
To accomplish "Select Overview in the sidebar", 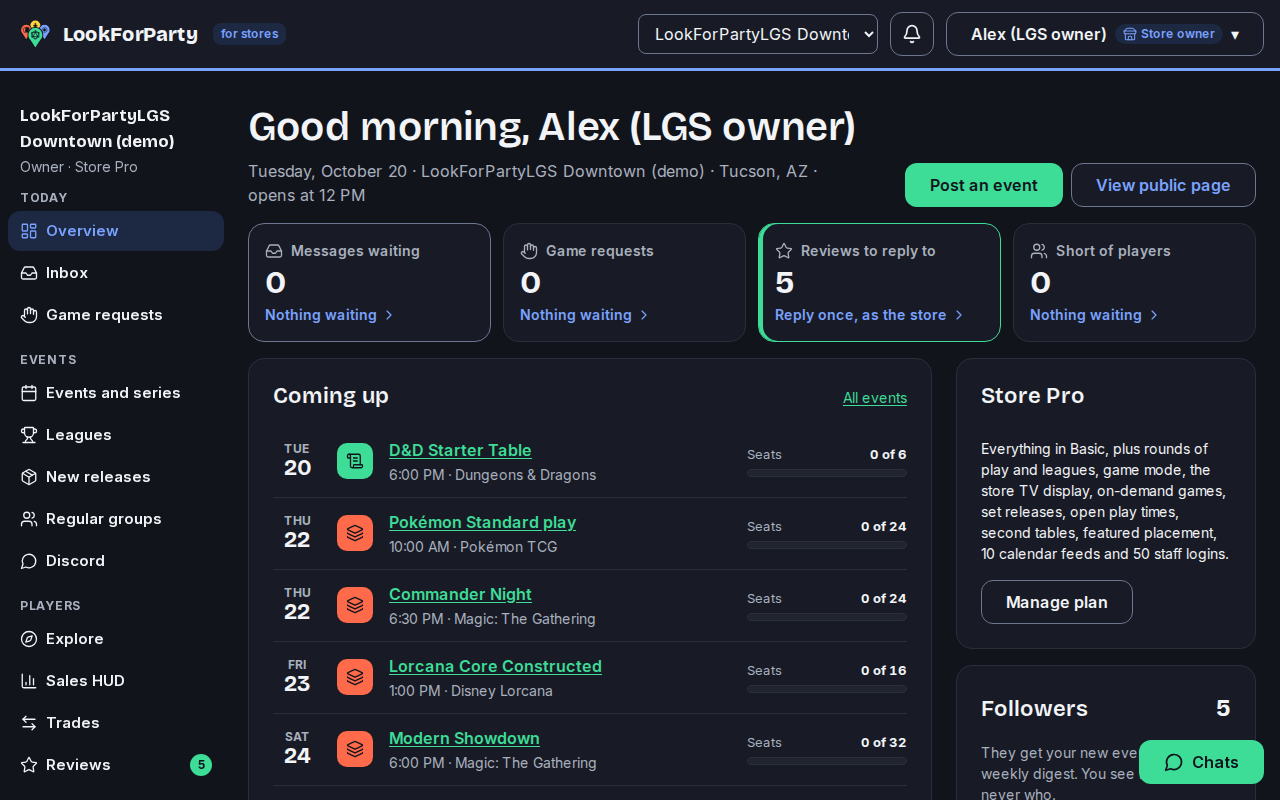I will click(116, 231).
